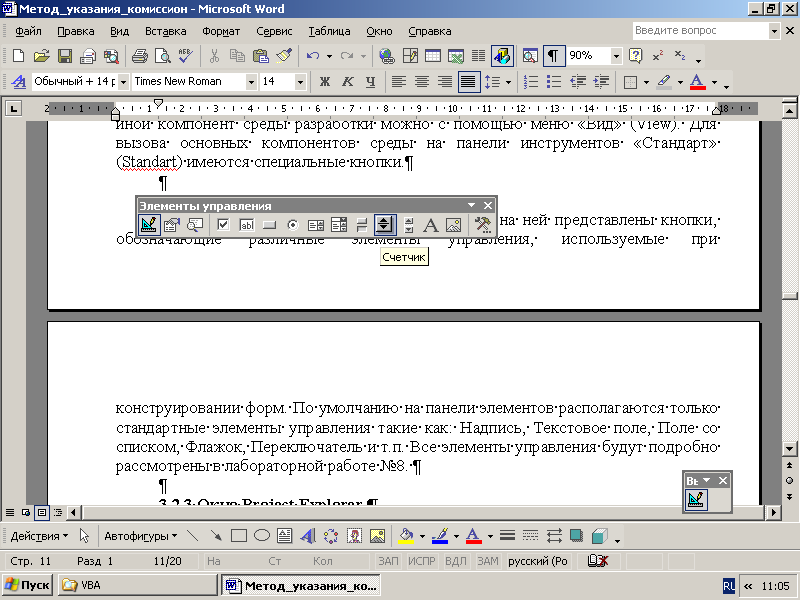Insert the Счетчик spin button control
Viewport: 800px width, 600px height.
[x=385, y=224]
